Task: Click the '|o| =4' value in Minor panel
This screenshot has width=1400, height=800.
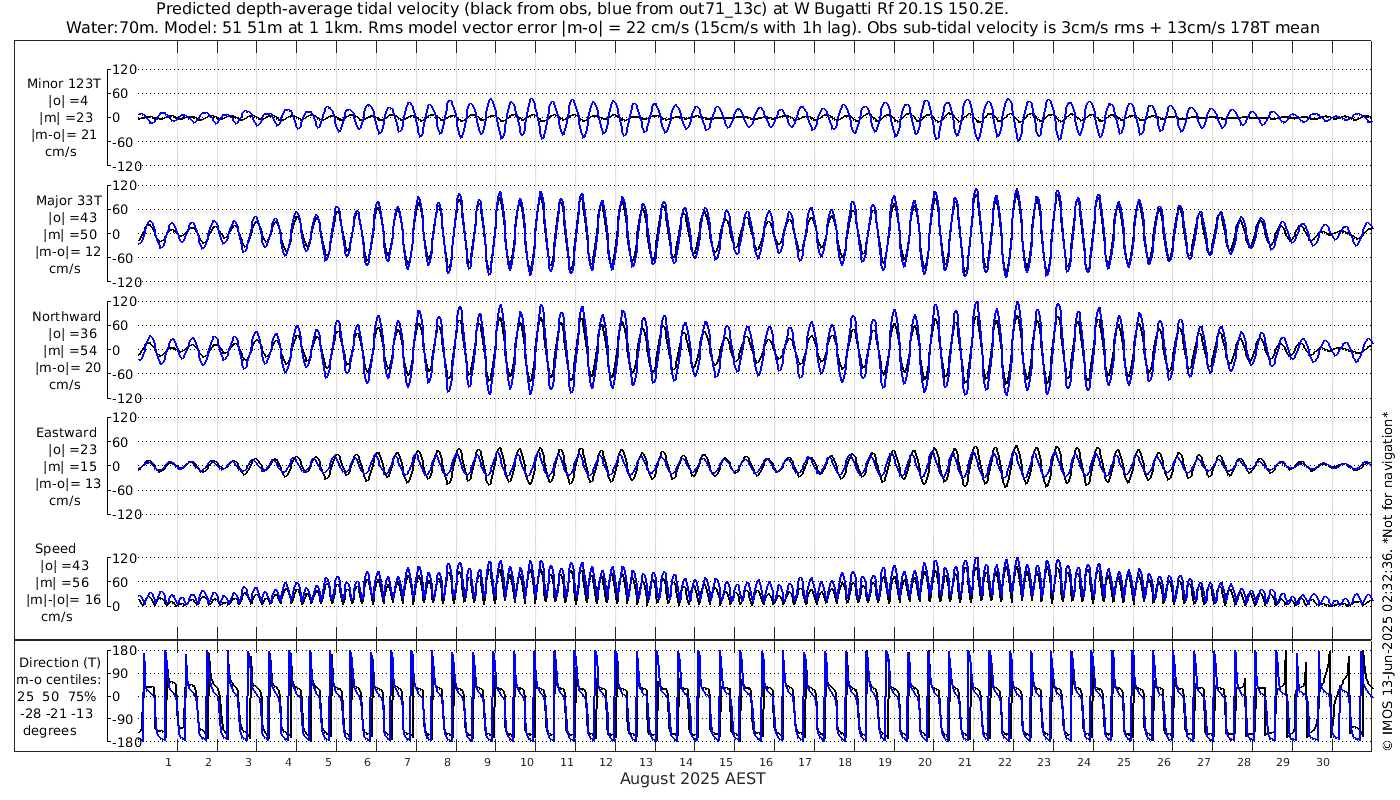Action: tap(68, 101)
